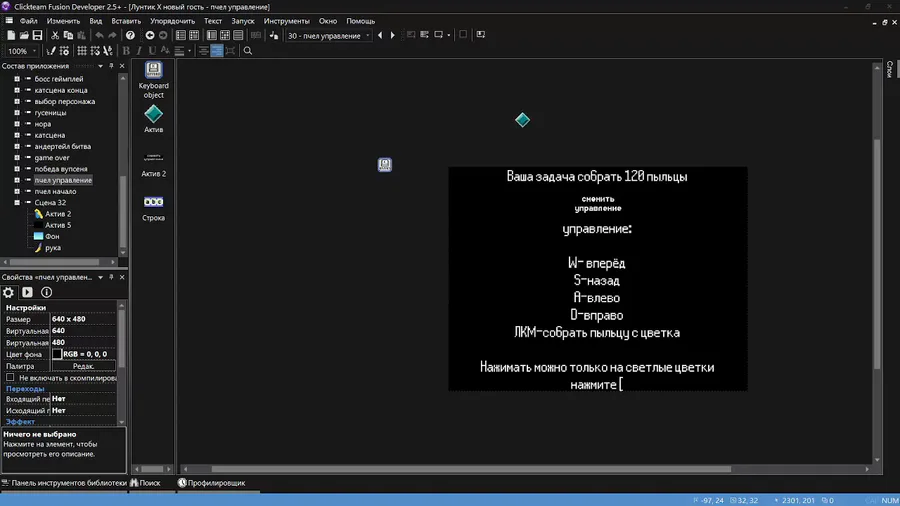Expand the 'катсцена конца' tree node
900x506 pixels.
tap(17, 90)
